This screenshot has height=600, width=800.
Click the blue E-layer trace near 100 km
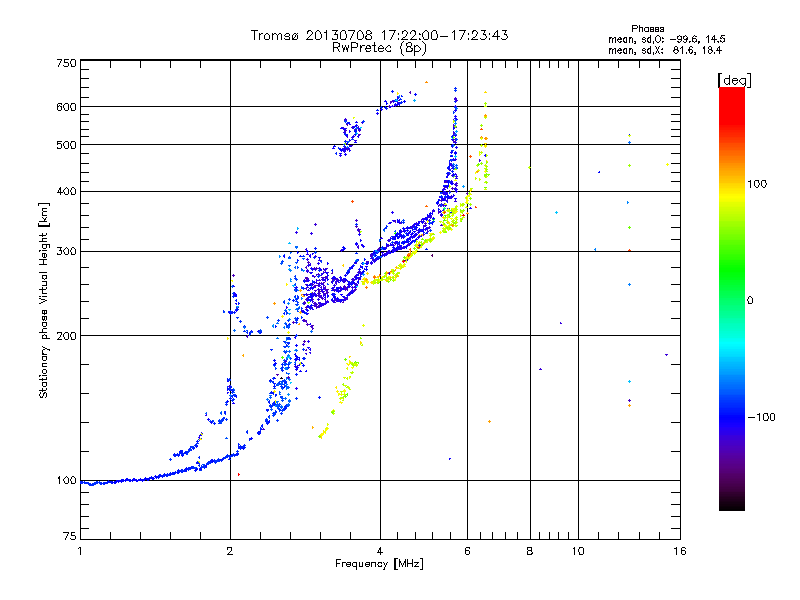(x=158, y=477)
